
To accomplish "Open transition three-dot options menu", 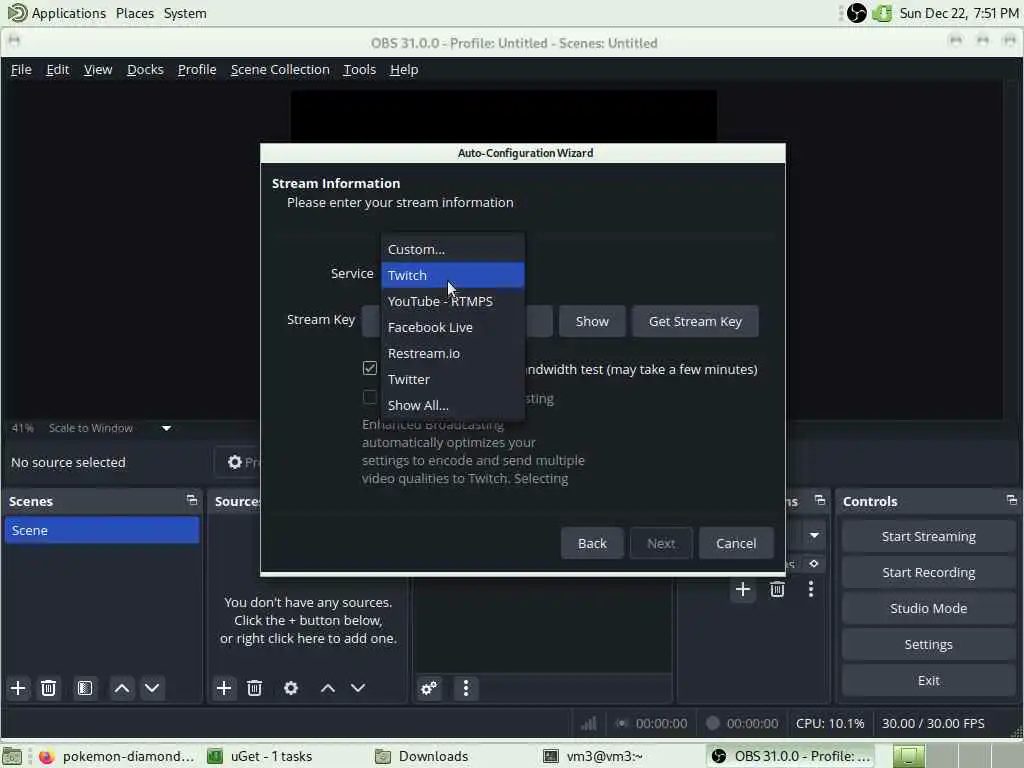I will 811,589.
